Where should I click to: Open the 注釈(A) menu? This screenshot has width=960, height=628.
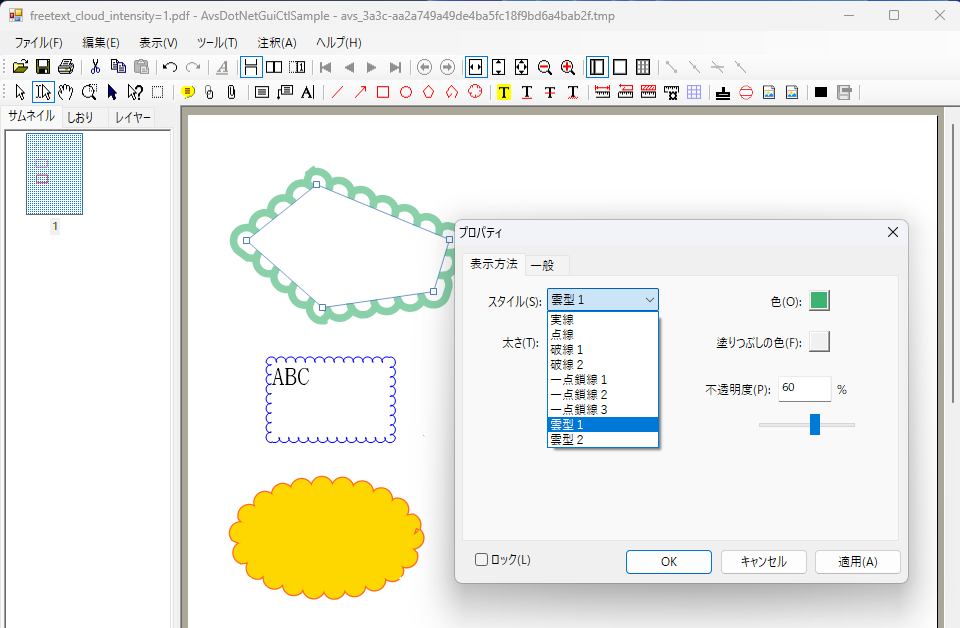(x=277, y=42)
